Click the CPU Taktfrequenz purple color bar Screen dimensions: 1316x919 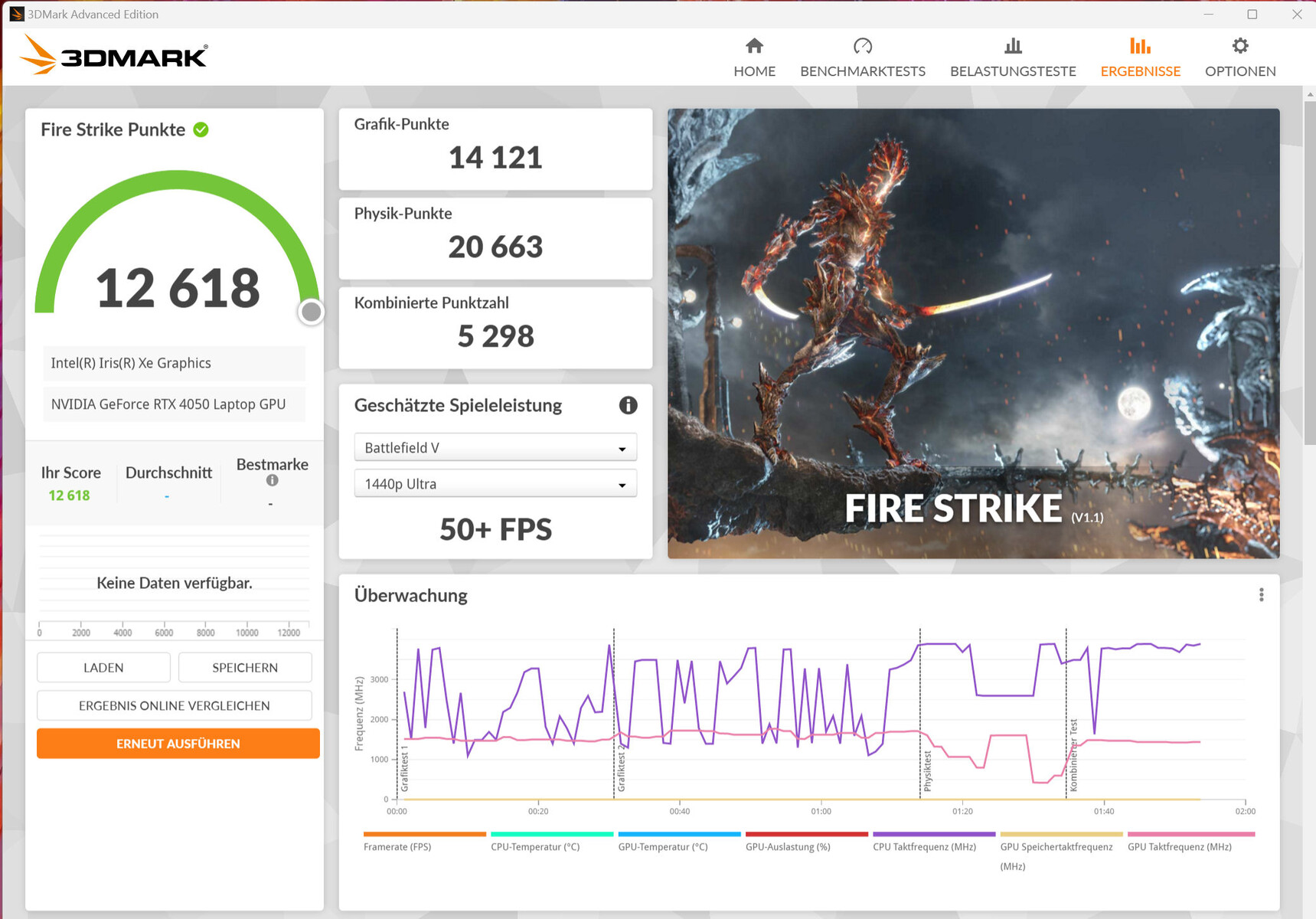pos(933,834)
